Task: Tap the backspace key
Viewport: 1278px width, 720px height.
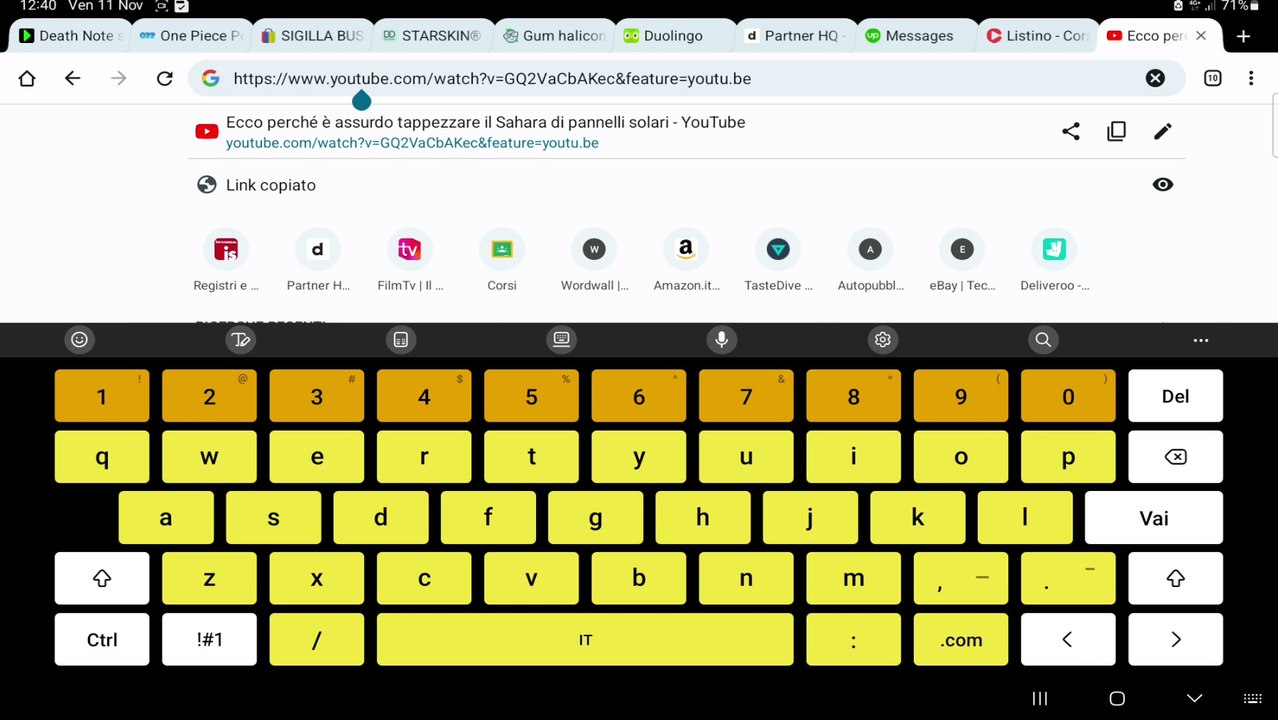Action: click(1175, 457)
